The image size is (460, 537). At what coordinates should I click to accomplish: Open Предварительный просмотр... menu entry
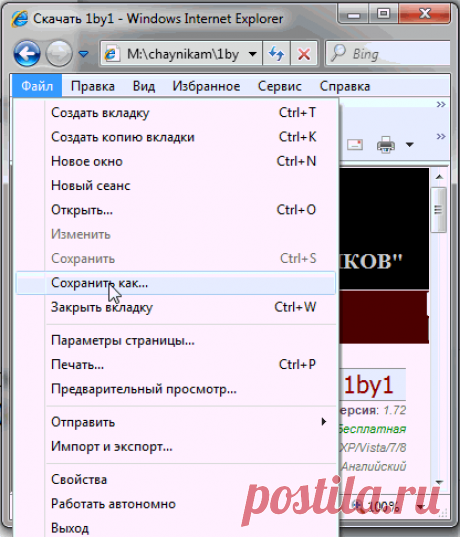click(175, 389)
